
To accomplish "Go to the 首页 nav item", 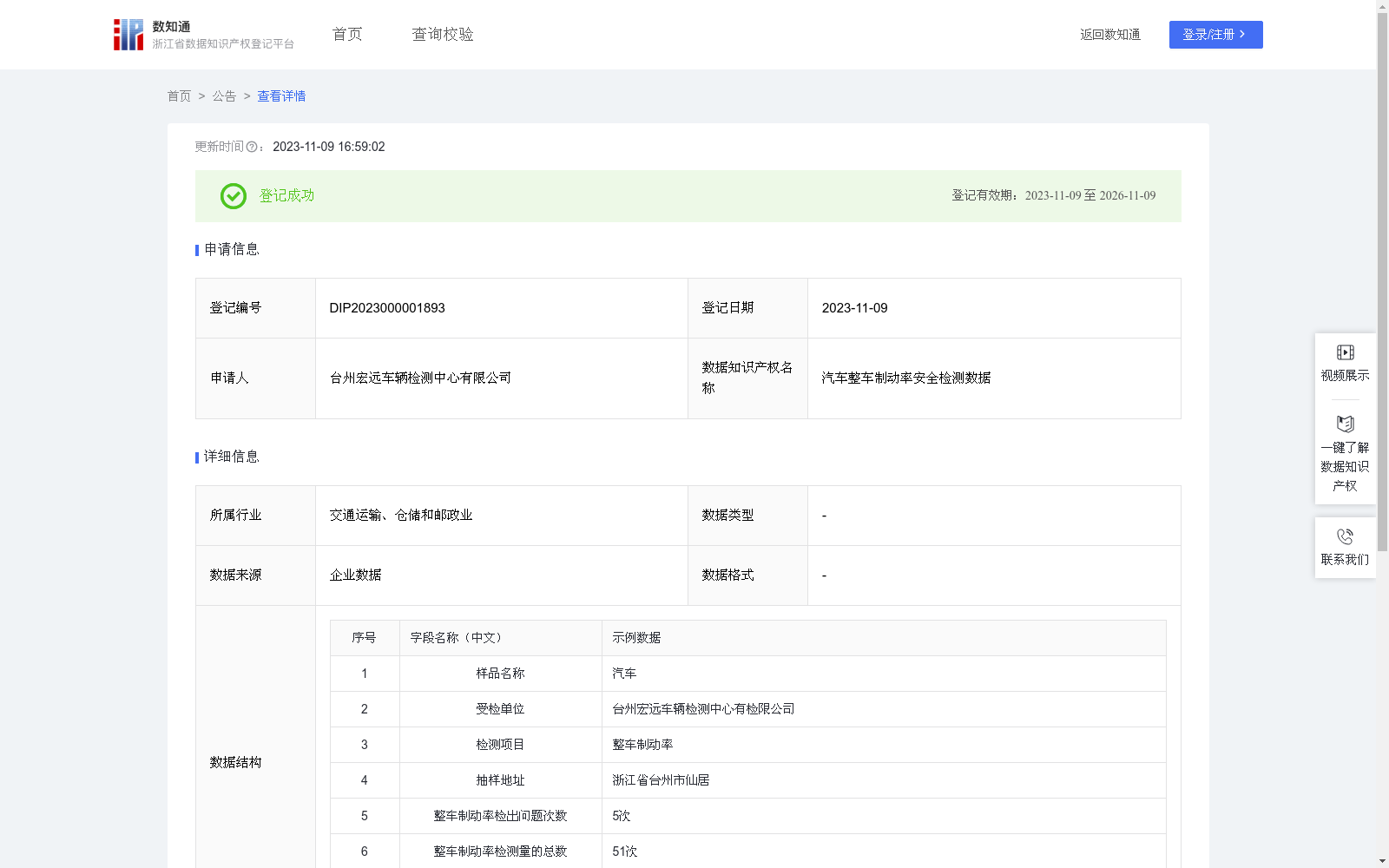I will click(347, 35).
